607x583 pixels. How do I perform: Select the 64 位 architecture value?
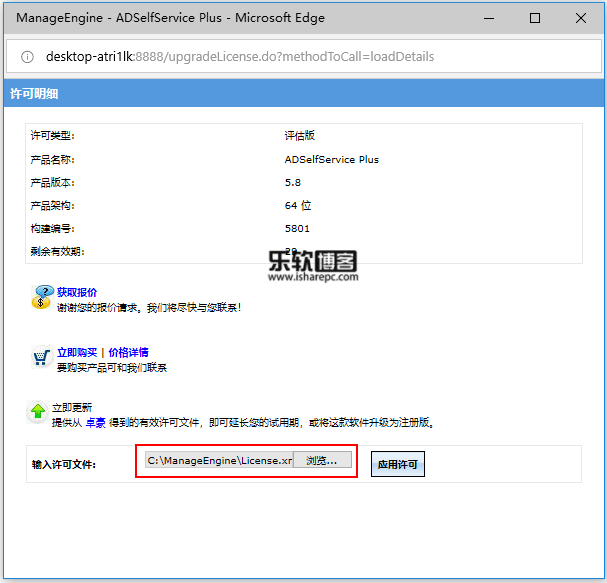pos(298,205)
